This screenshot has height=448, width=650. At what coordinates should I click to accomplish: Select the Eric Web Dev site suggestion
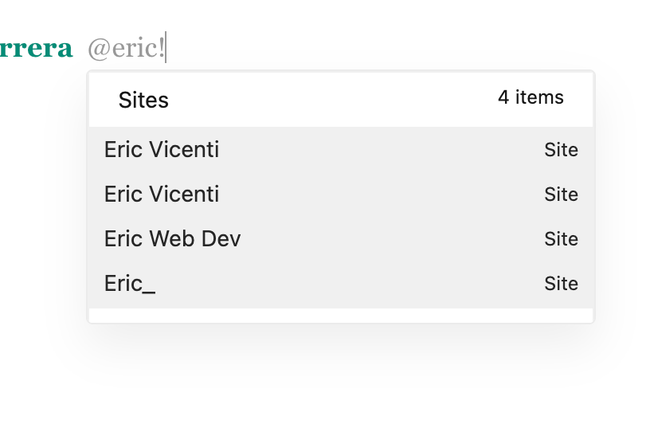click(172, 239)
